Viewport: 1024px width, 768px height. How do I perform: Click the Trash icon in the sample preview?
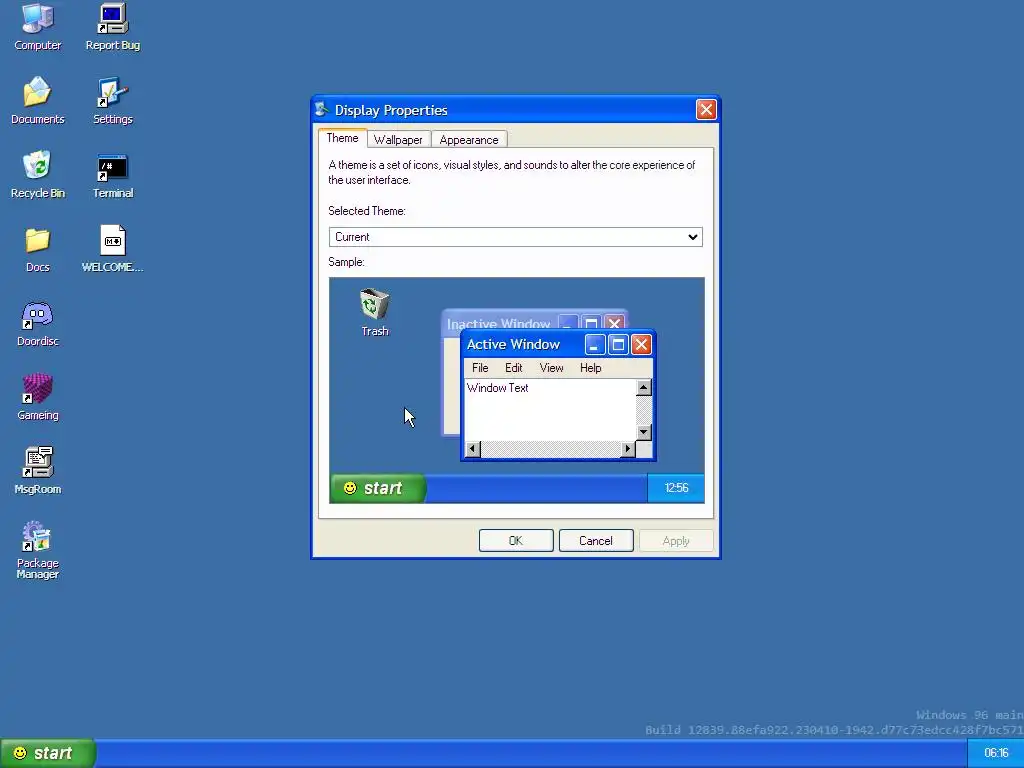click(x=375, y=312)
